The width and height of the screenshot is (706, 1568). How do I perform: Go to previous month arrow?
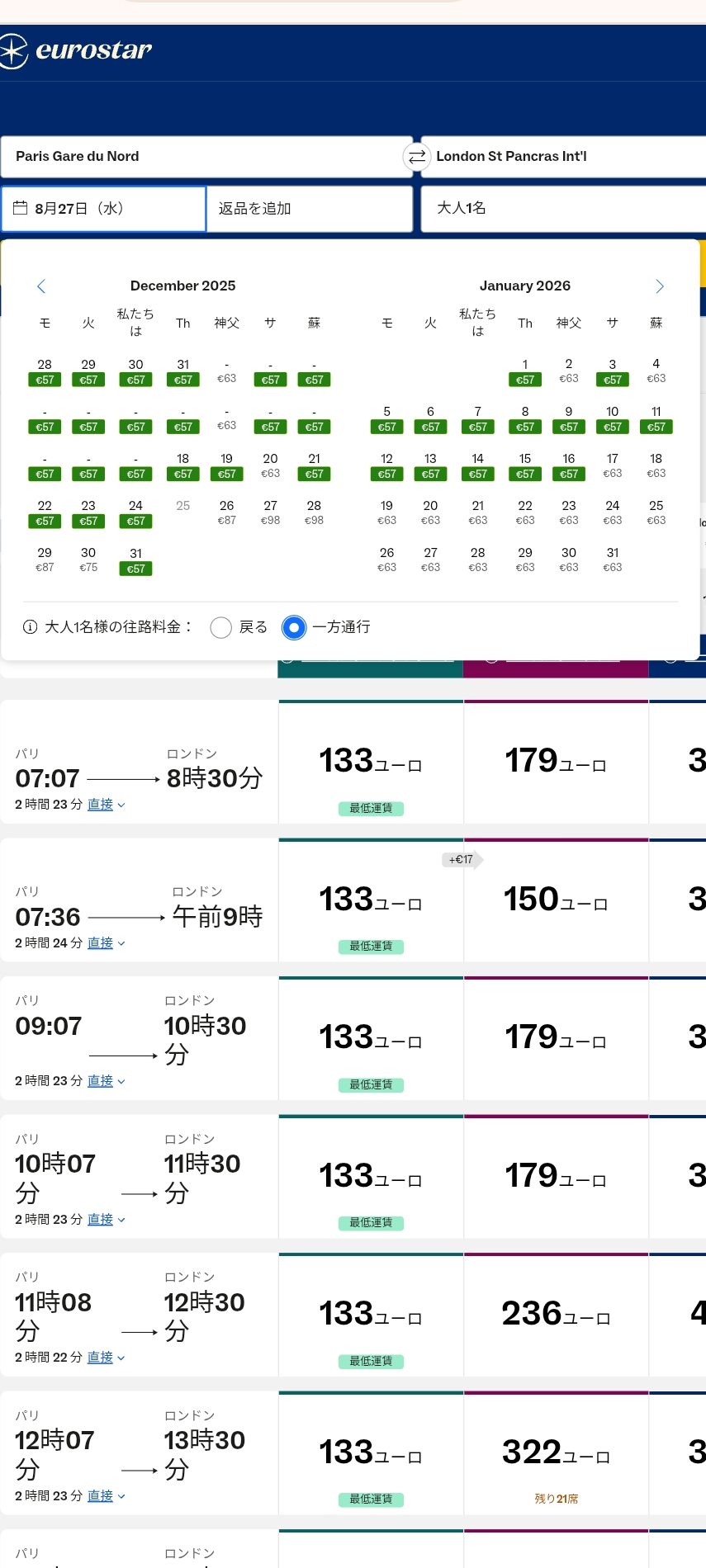41,286
